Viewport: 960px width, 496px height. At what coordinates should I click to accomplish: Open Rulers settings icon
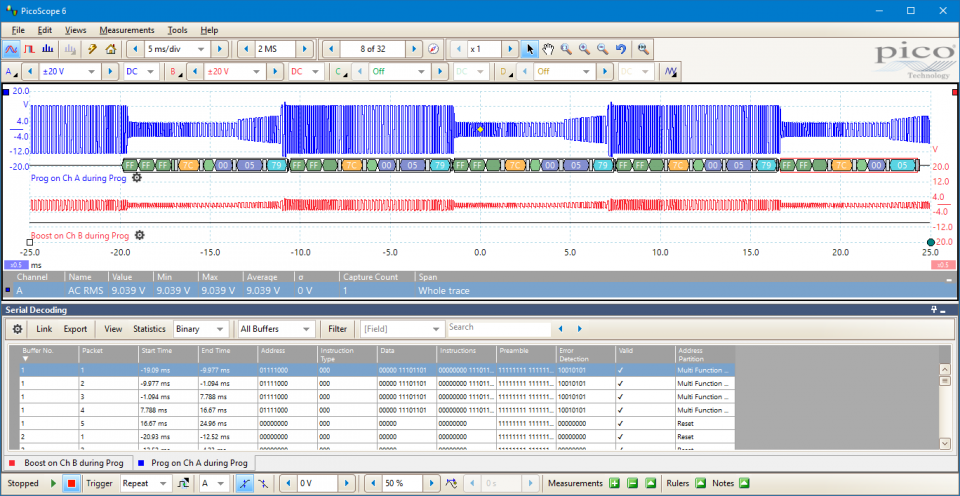[x=700, y=483]
